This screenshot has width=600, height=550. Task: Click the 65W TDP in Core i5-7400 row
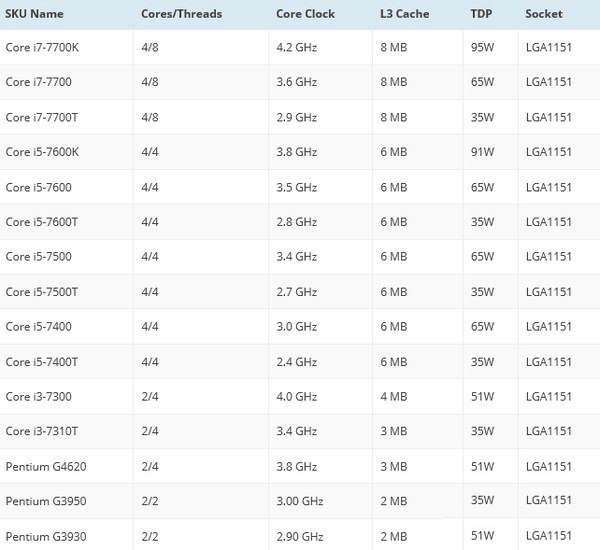[482, 326]
